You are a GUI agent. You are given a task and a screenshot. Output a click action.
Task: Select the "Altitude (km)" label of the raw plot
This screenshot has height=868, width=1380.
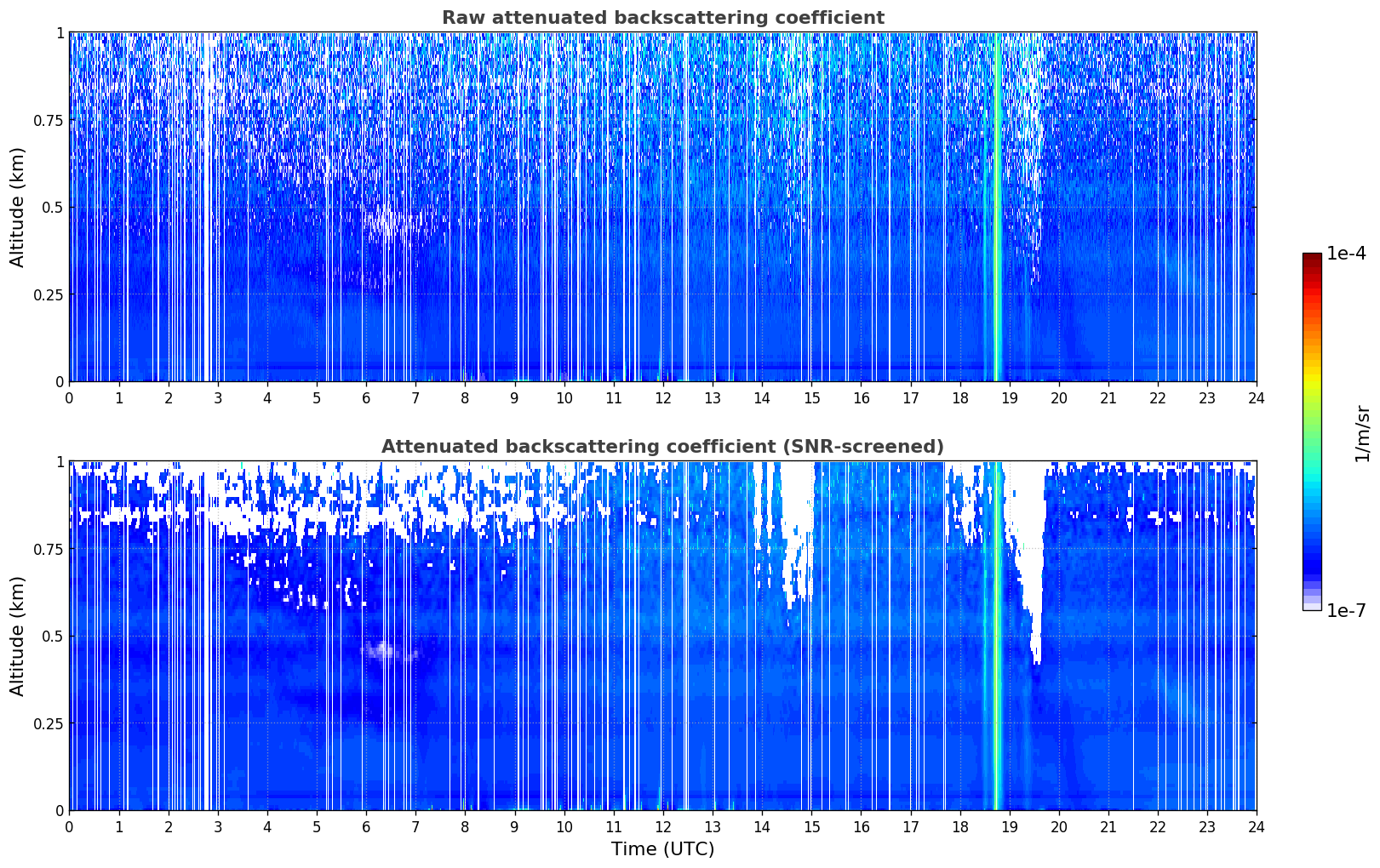click(x=18, y=207)
